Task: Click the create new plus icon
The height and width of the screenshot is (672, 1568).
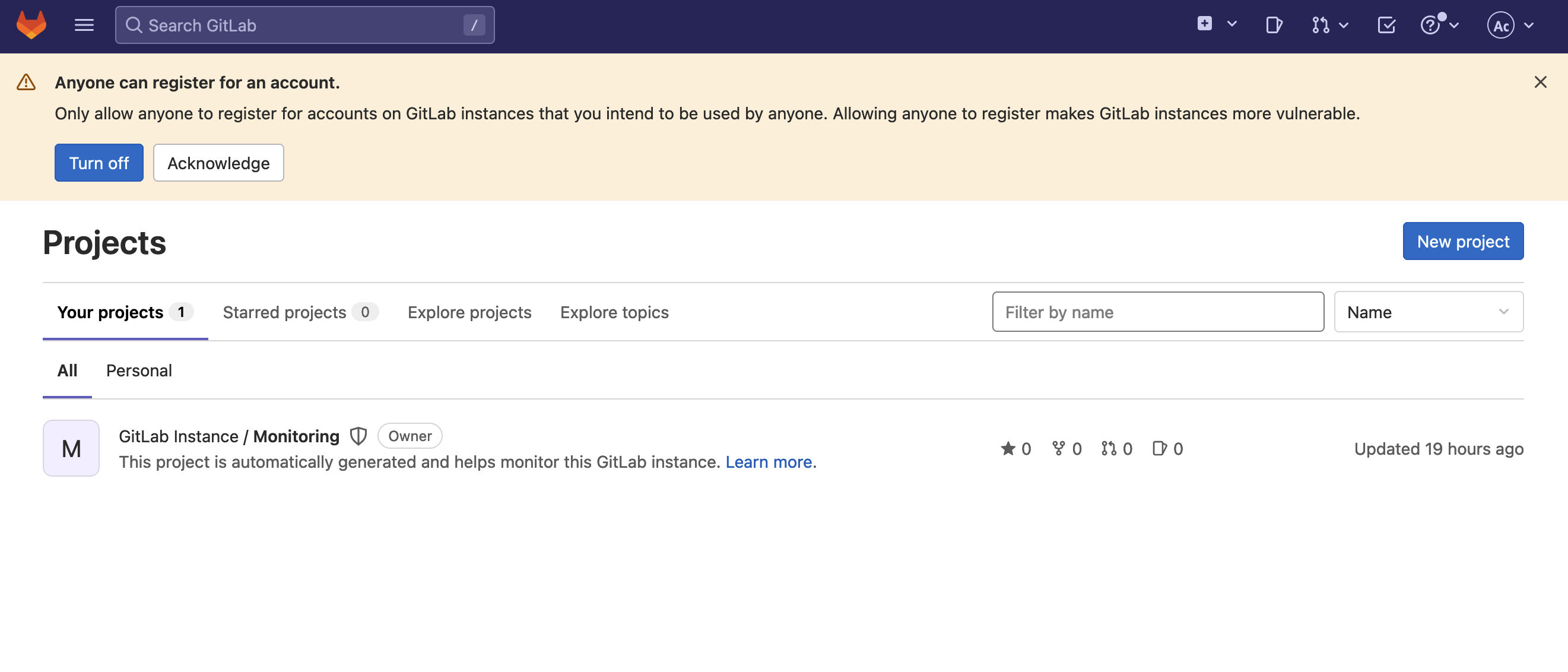Action: coord(1204,24)
